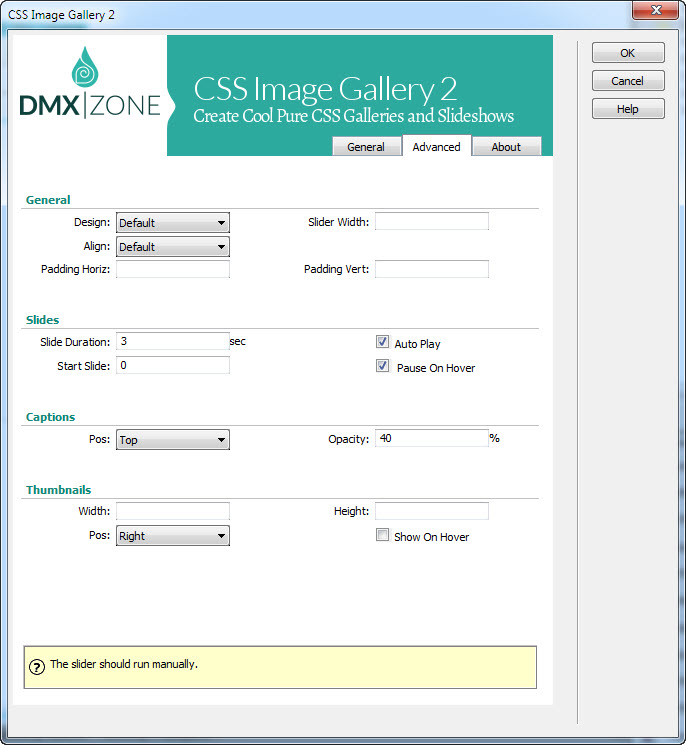Click the DMX Zone logo

coord(90,83)
